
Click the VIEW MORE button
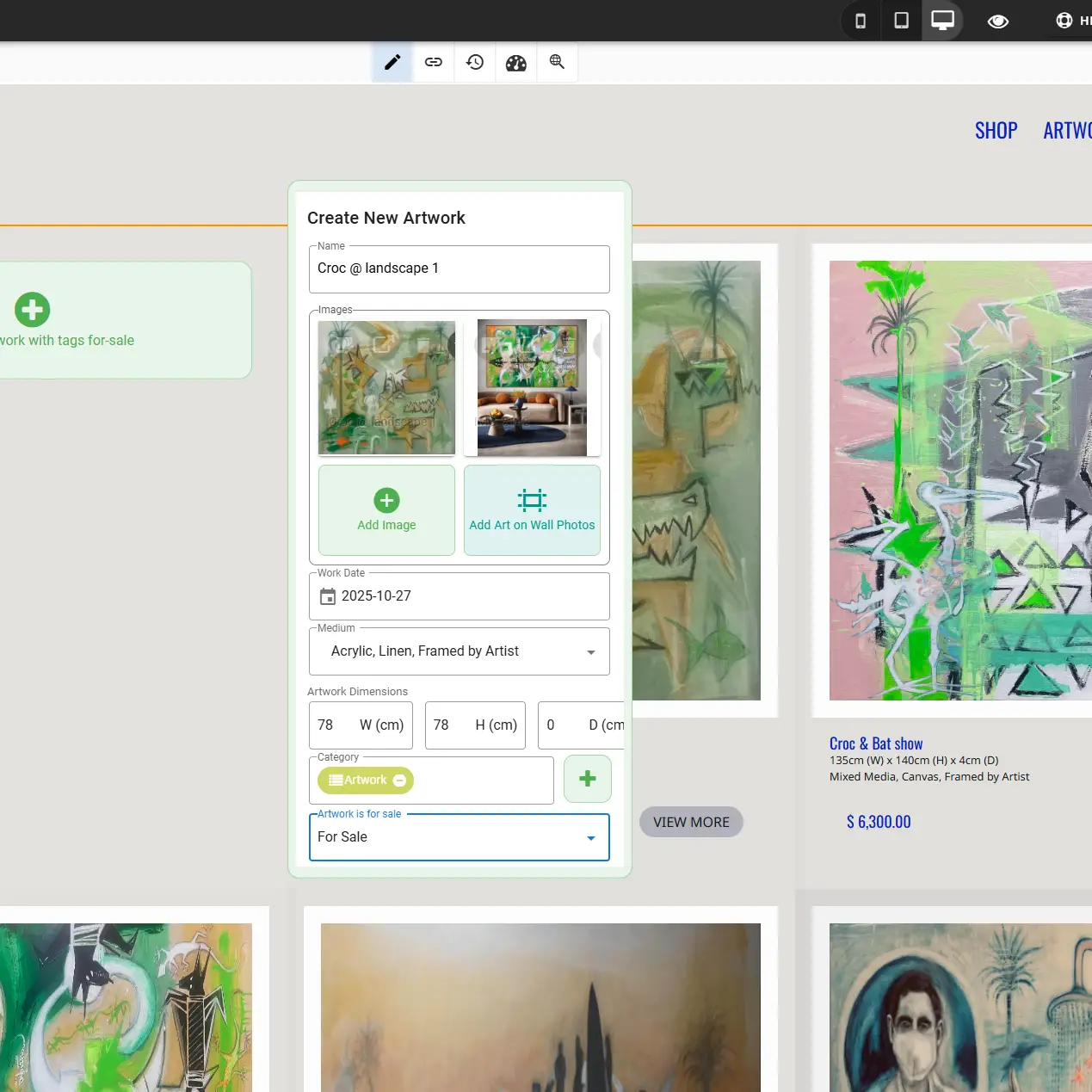(691, 822)
